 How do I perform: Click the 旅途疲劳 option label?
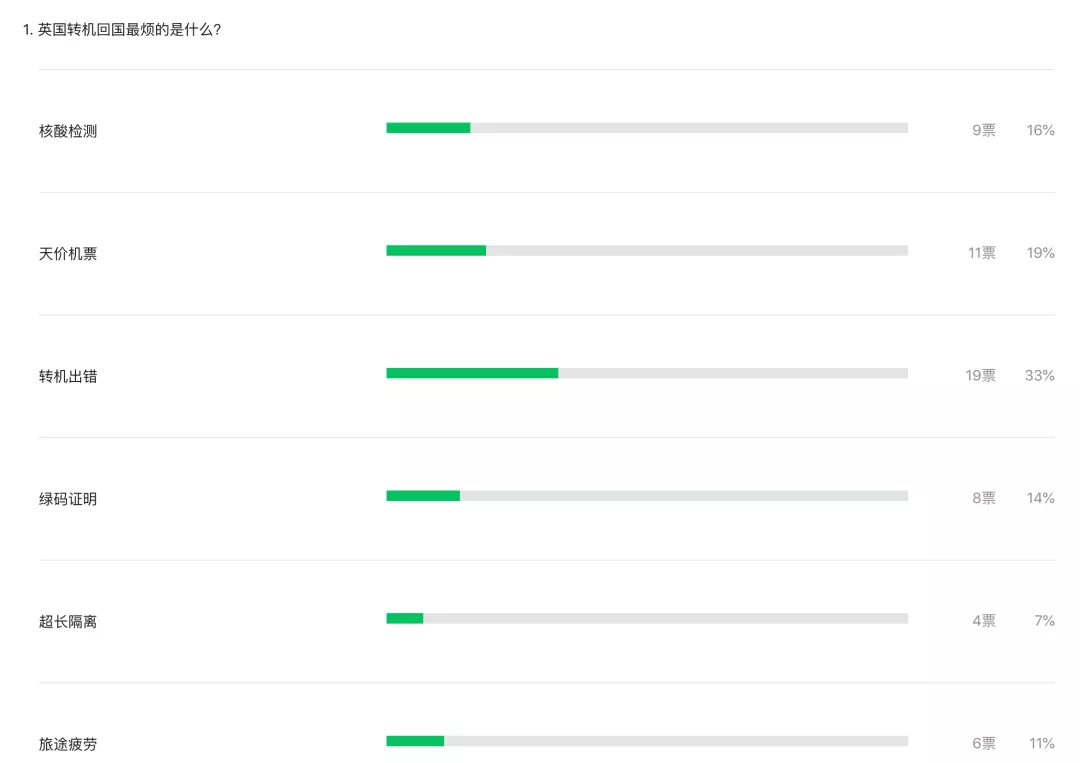click(x=68, y=744)
